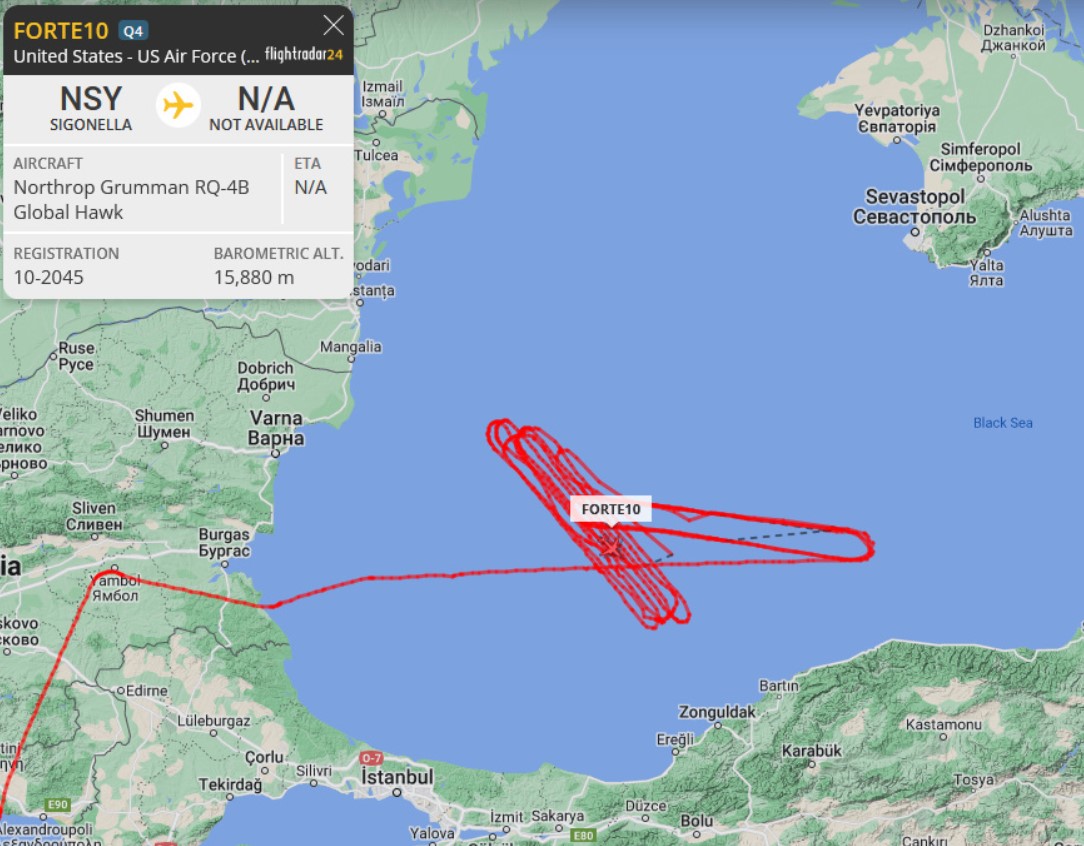
Task: Click the O-7 highway badge near Istanbul
Action: click(371, 758)
